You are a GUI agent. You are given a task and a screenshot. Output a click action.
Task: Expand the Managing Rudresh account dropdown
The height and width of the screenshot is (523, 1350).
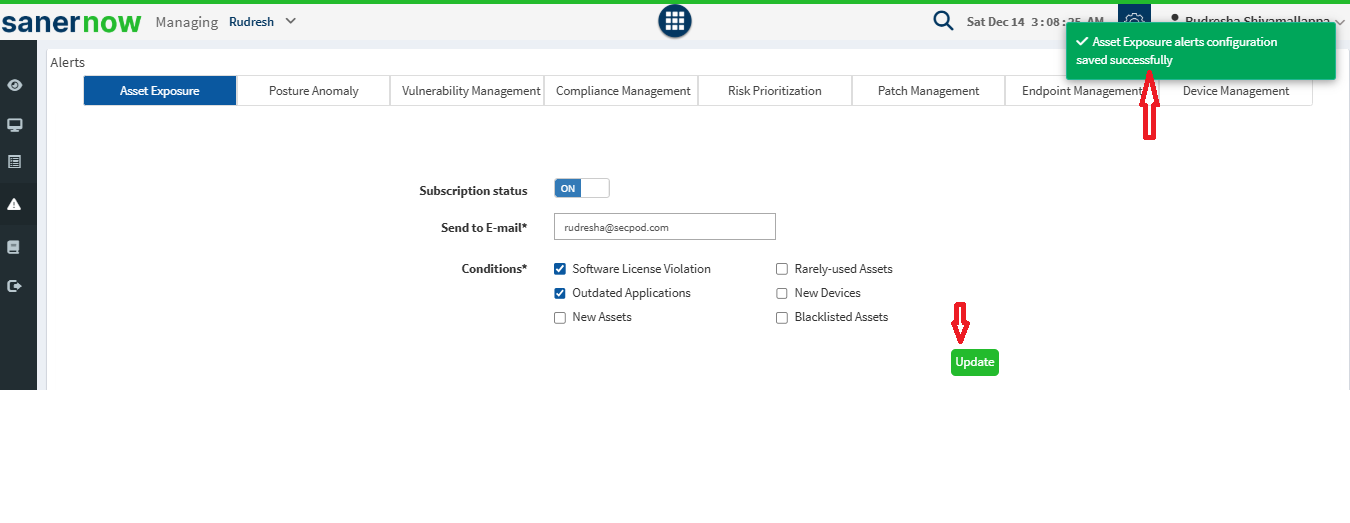tap(262, 21)
